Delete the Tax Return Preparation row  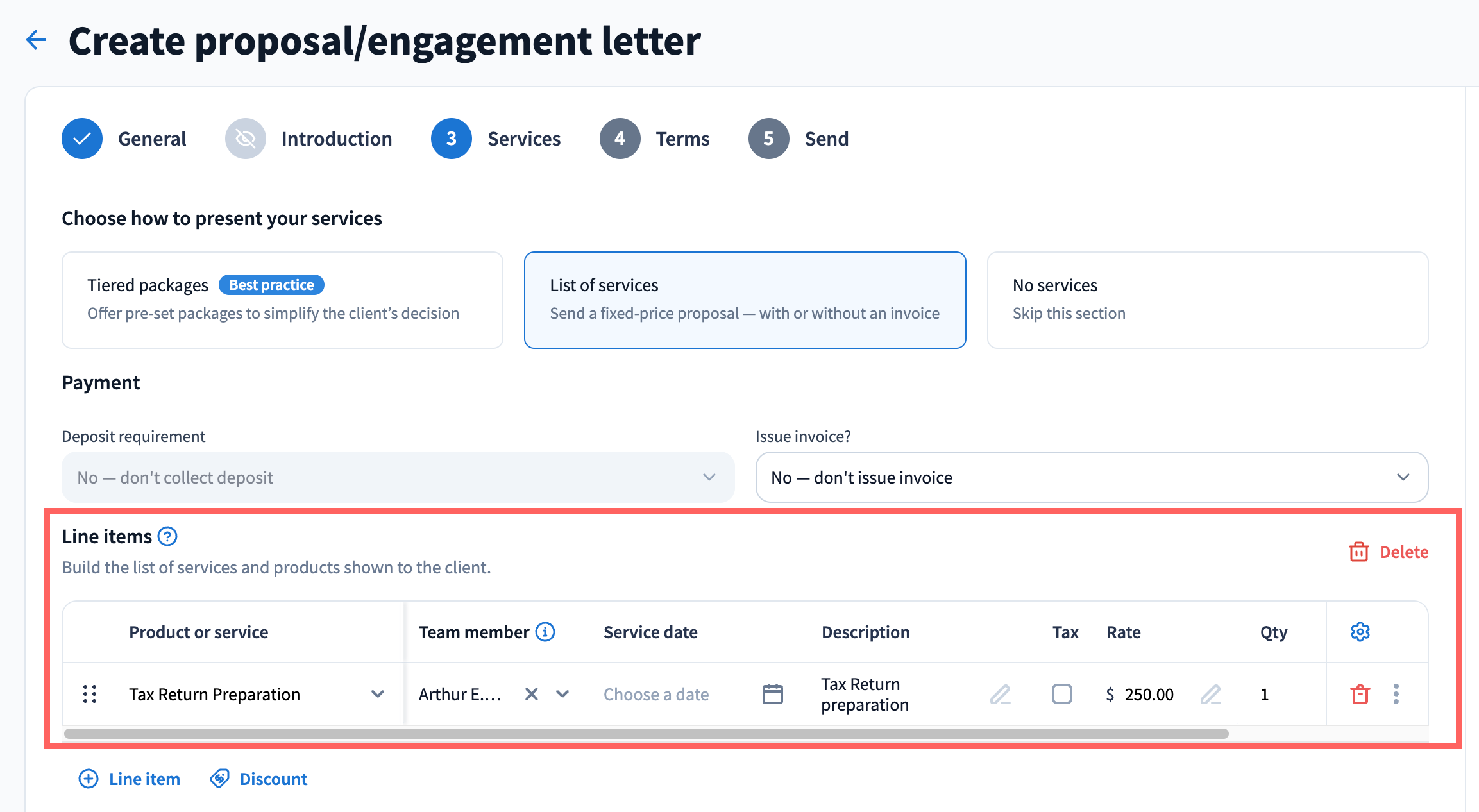[x=1360, y=694]
